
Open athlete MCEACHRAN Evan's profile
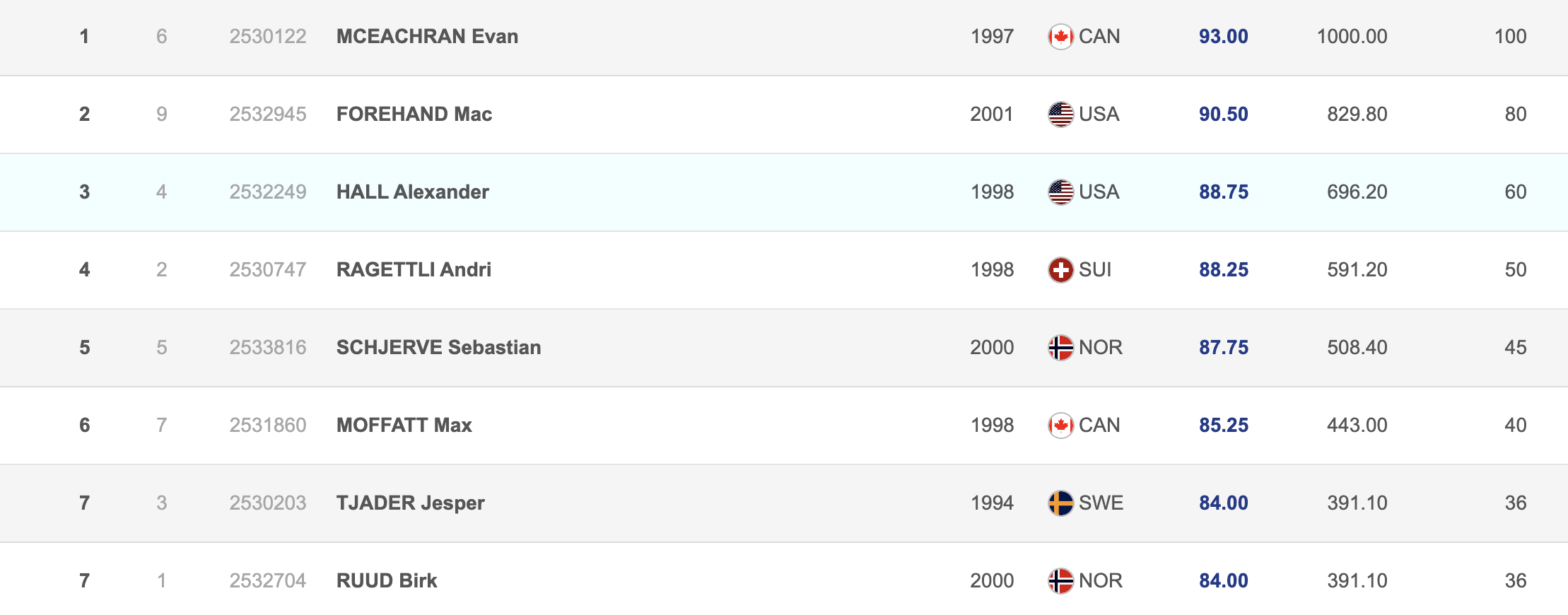427,37
